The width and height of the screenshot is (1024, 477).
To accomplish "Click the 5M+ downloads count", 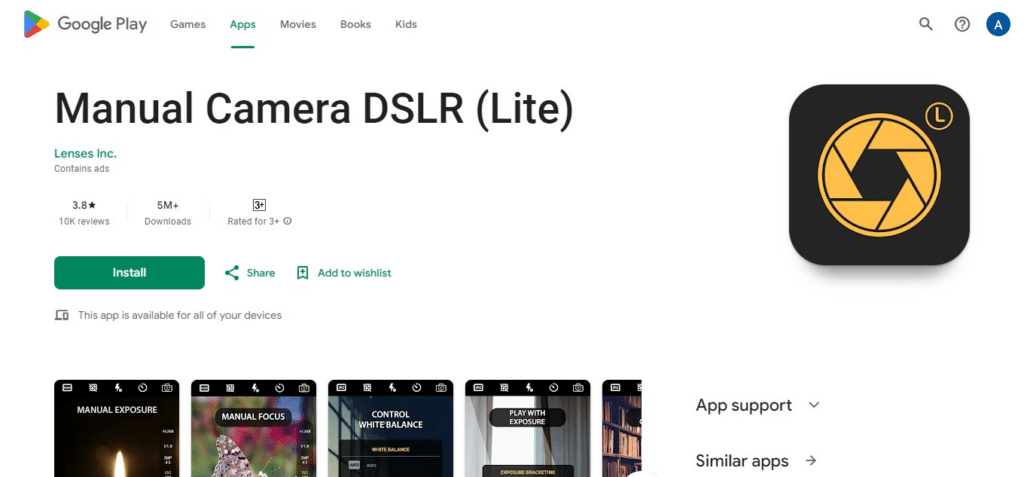I will pos(168,205).
